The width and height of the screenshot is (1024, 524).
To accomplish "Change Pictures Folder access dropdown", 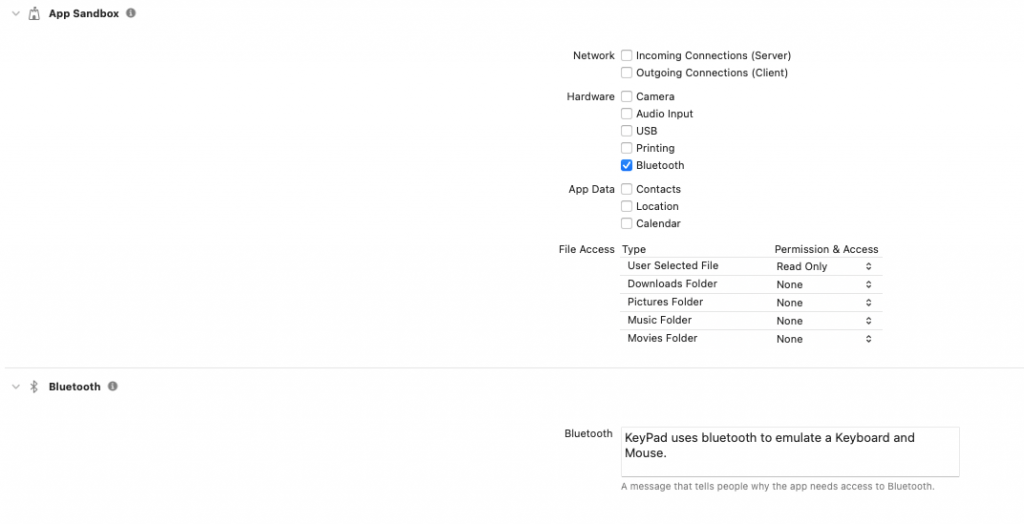I will click(824, 303).
